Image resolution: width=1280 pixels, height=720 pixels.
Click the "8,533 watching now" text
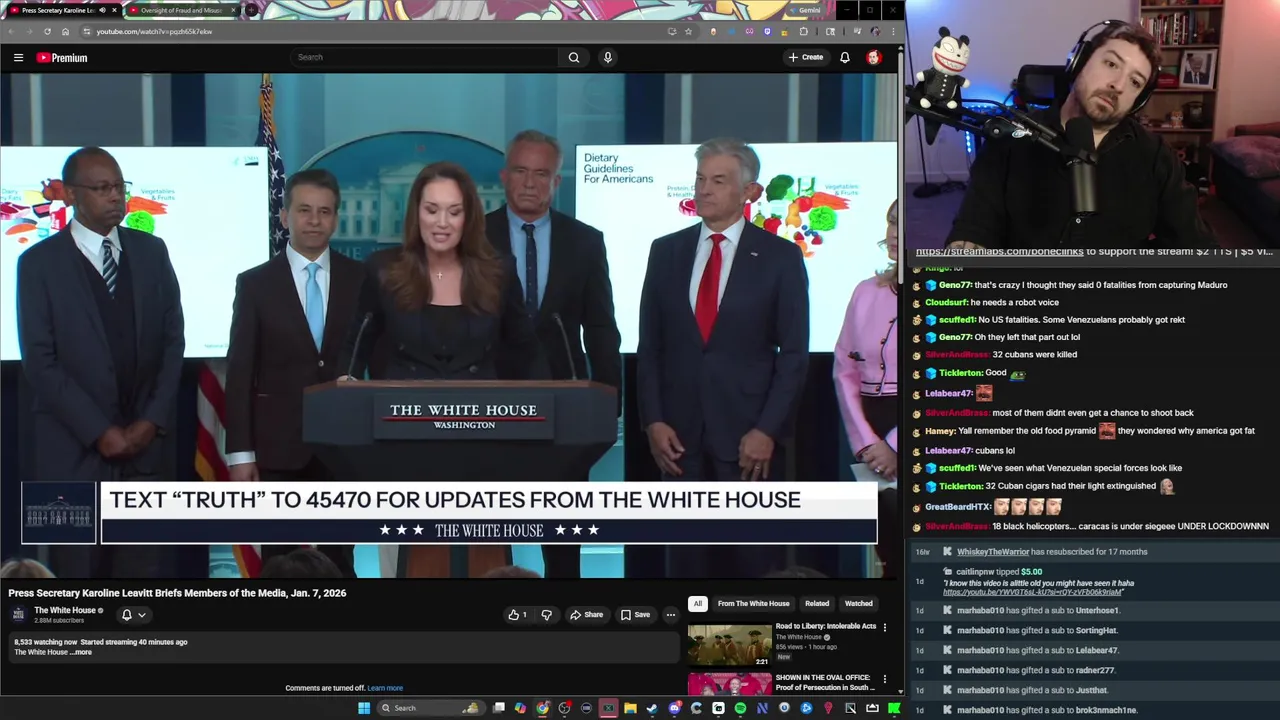[45, 642]
